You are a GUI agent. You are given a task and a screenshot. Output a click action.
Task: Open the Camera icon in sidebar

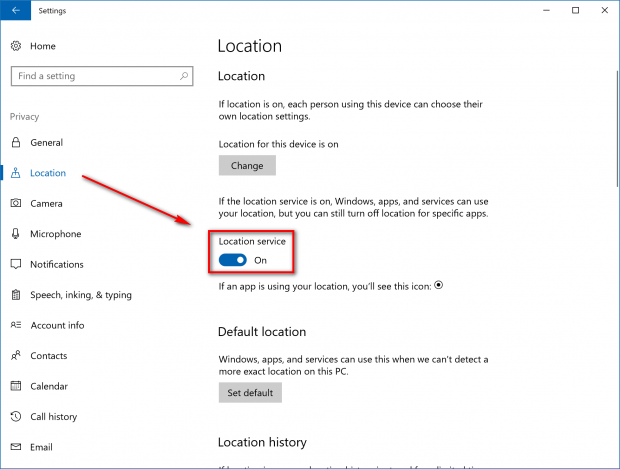point(16,203)
